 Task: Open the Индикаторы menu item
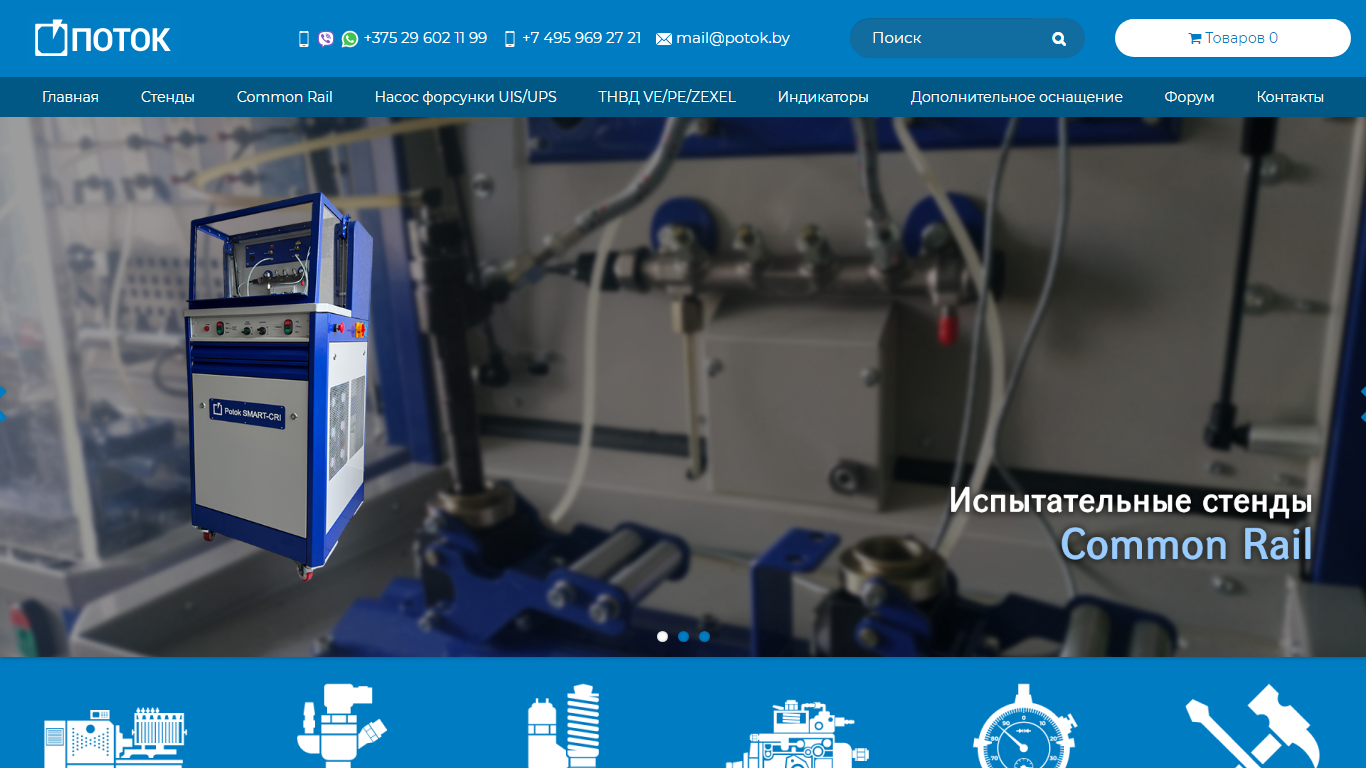coord(823,97)
